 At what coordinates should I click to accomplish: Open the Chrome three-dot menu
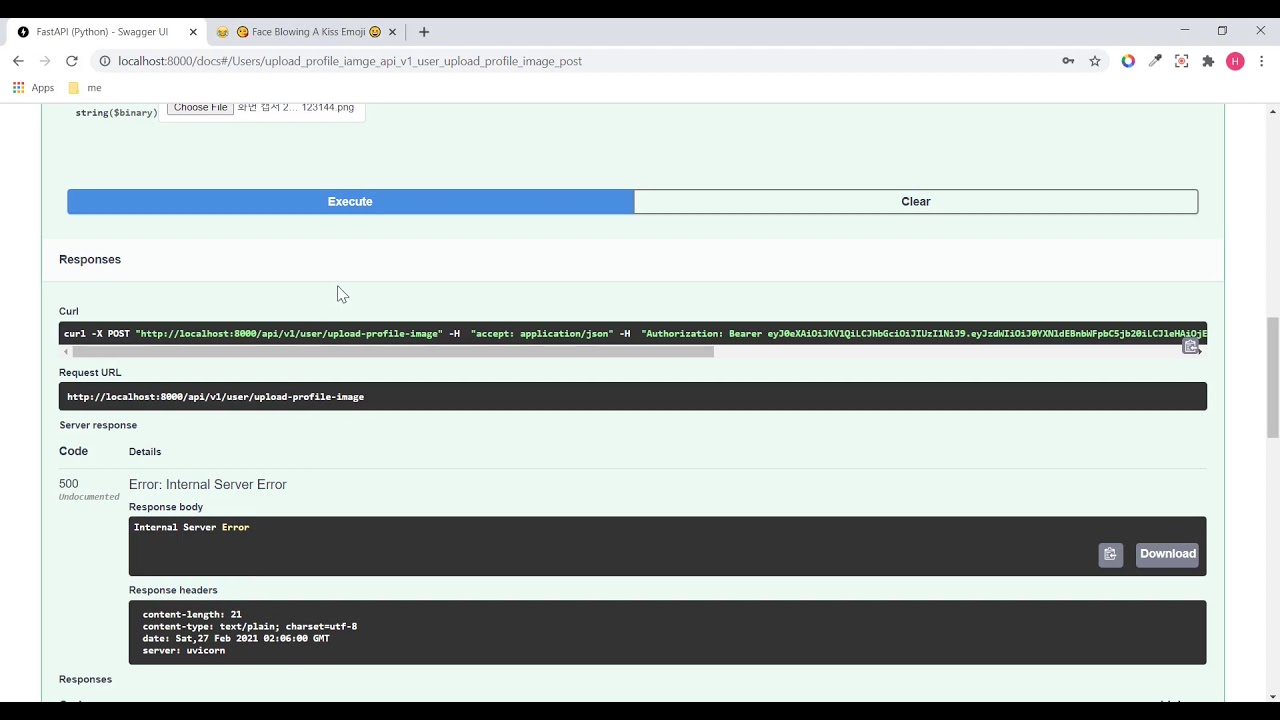coord(1262,61)
